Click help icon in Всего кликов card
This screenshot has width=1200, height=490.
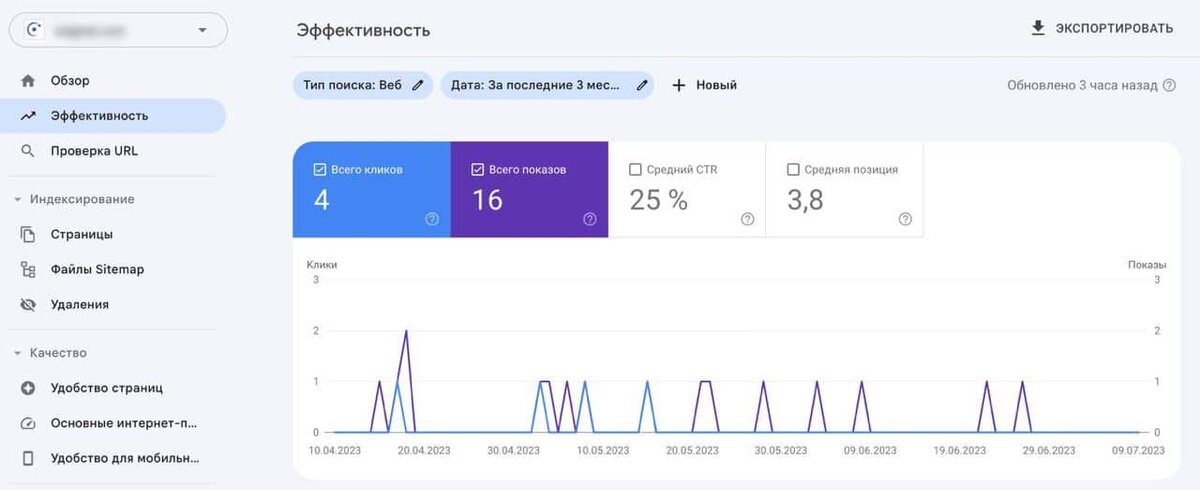(432, 219)
